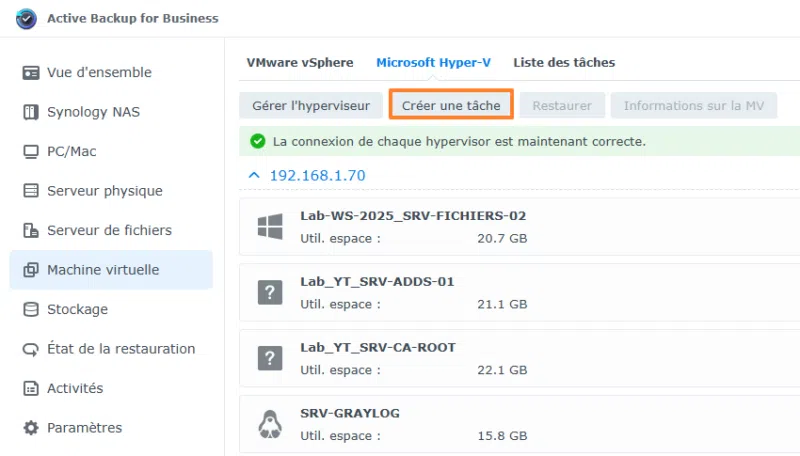Switch to the VMware vSphere tab
Viewport: 800px width, 456px height.
click(x=300, y=62)
